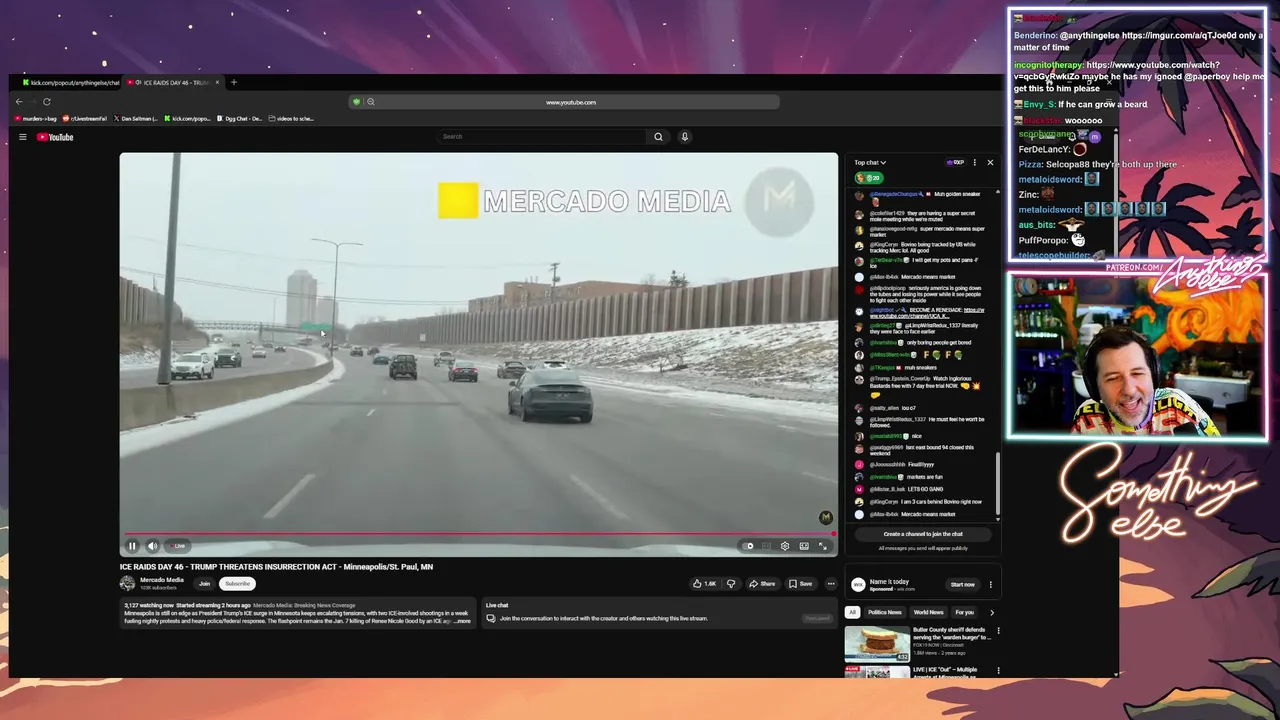Toggle the captions button in the player
This screenshot has height=720, width=1280.
(x=766, y=546)
